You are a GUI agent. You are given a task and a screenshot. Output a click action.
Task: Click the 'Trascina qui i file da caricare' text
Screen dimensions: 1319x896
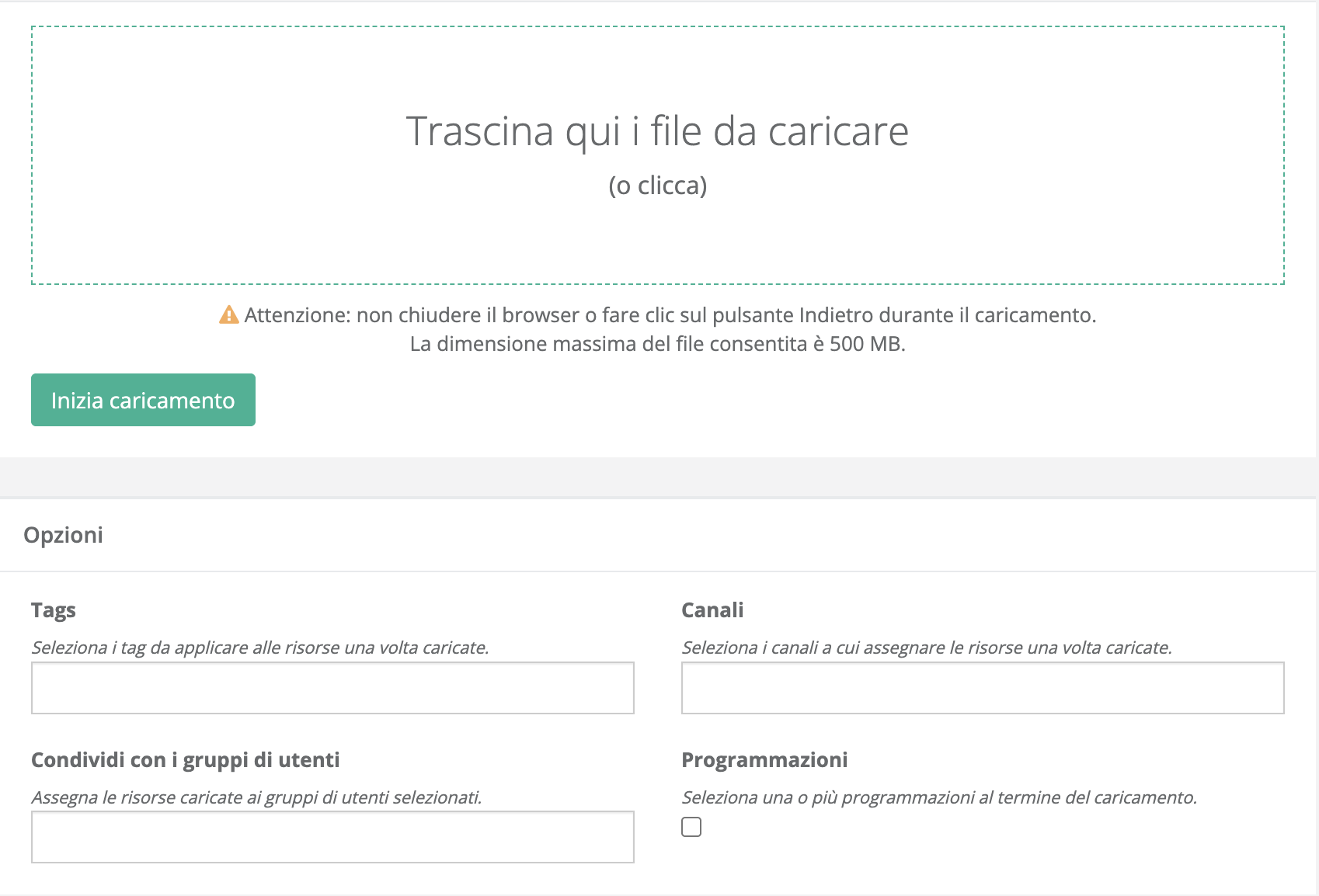click(x=657, y=131)
